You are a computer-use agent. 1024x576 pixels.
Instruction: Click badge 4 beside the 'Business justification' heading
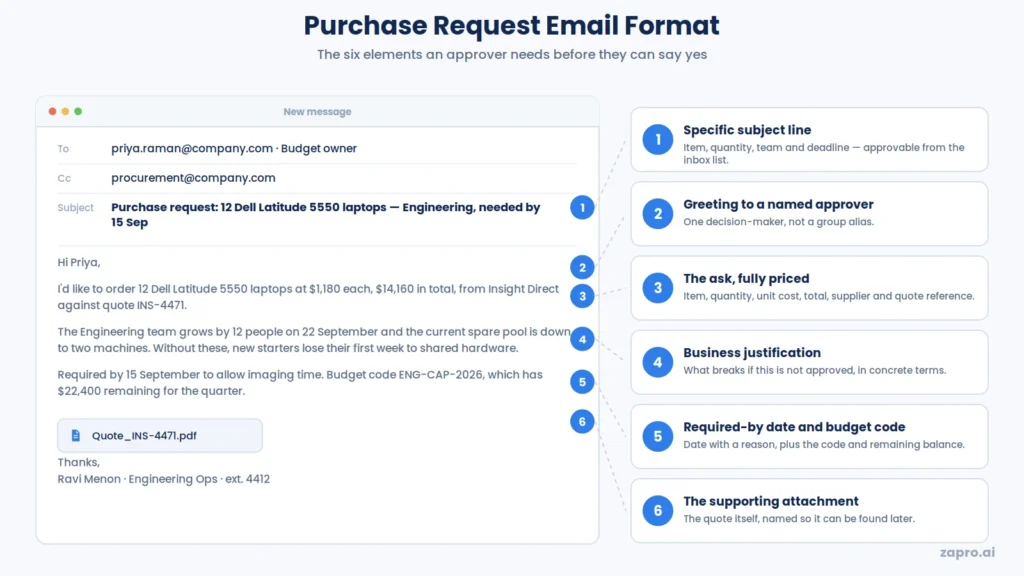click(658, 362)
